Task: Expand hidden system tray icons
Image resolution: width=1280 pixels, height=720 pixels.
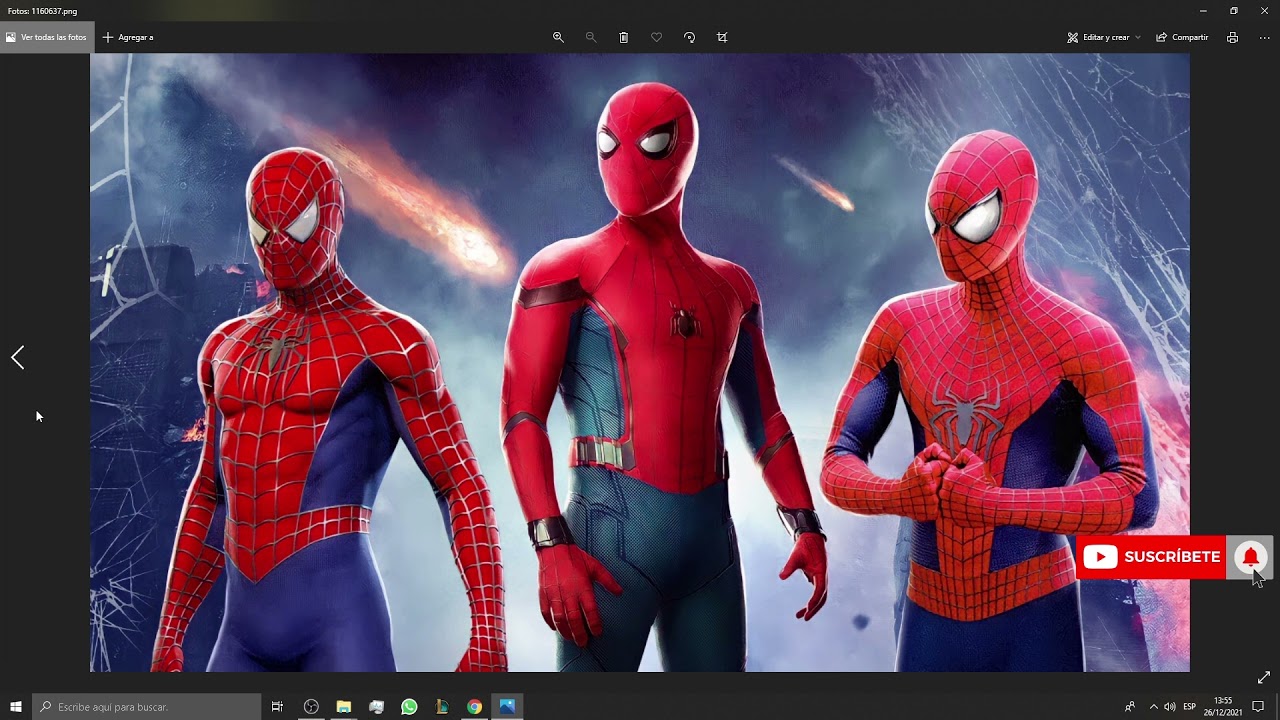Action: click(x=1153, y=707)
